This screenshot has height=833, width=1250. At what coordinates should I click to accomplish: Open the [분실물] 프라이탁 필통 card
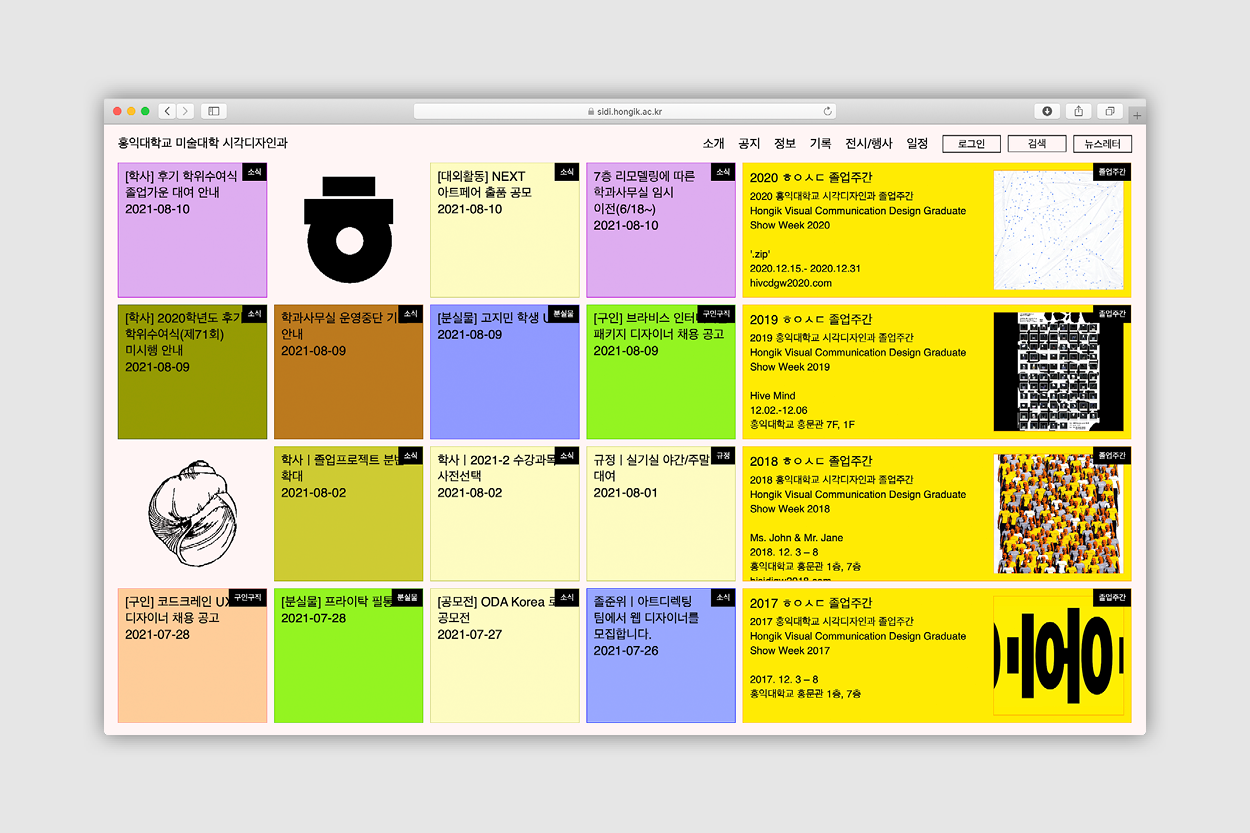[x=348, y=656]
